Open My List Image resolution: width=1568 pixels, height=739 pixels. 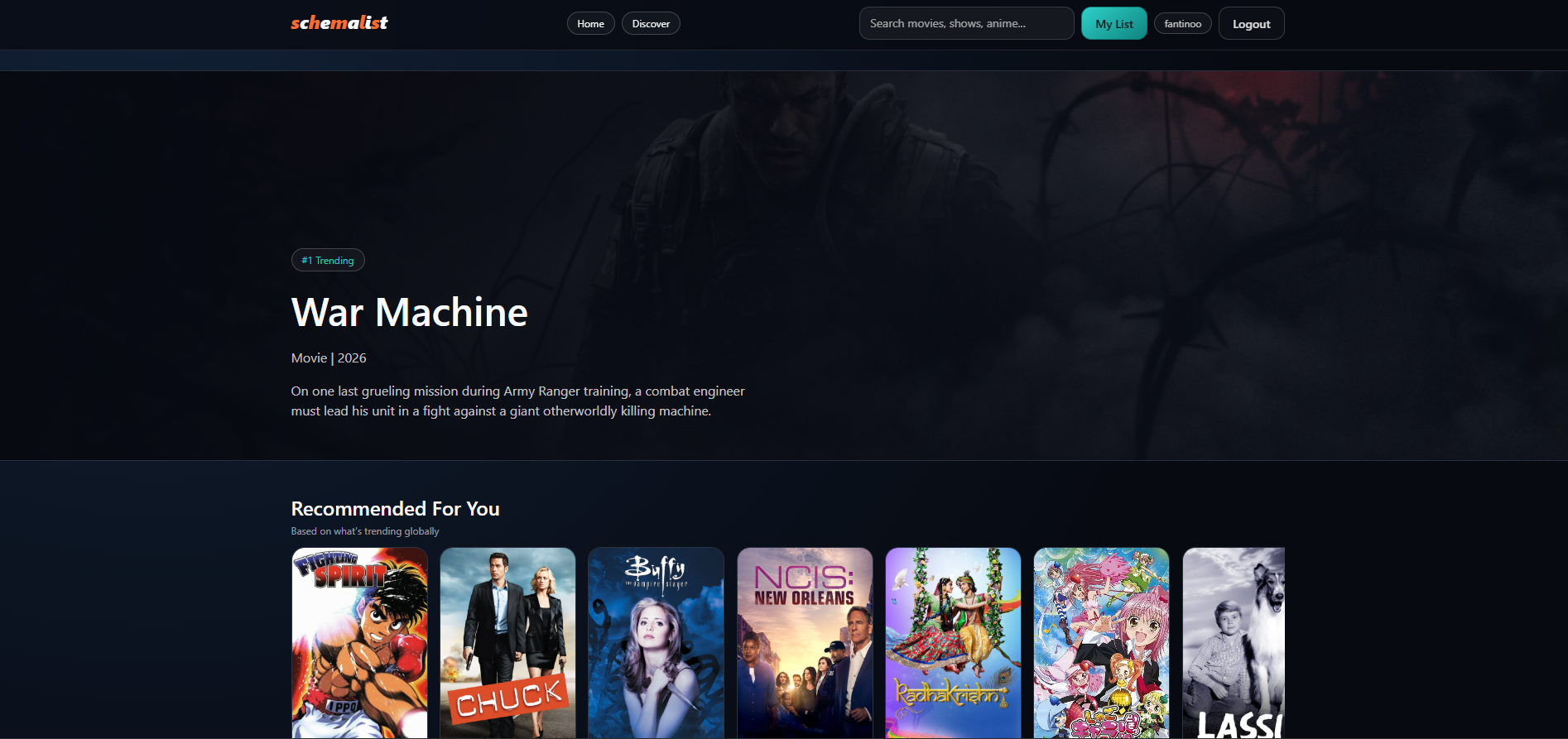[1114, 23]
